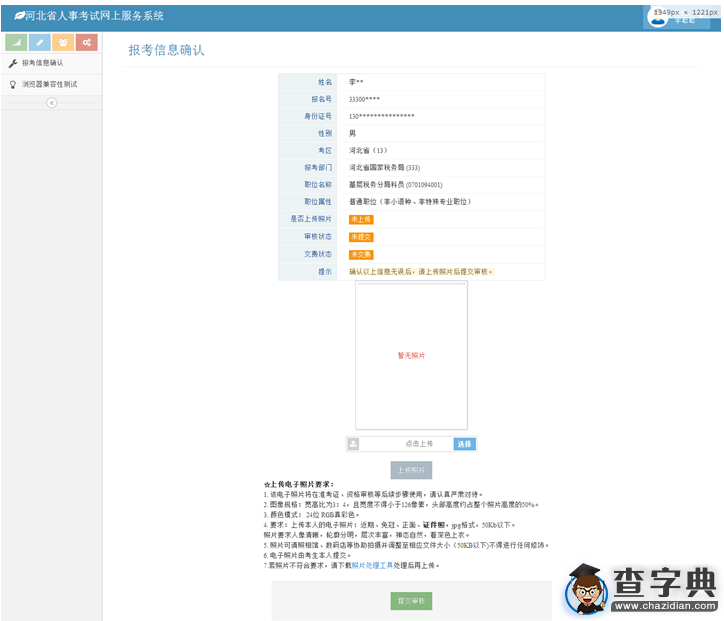
Task: Open the 照片处理工具 download link
Action: click(372, 565)
